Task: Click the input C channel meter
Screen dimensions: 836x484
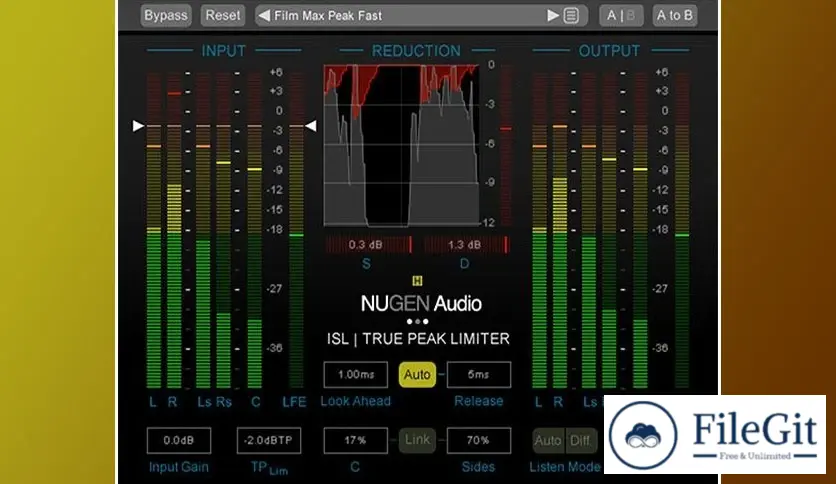Action: coord(255,230)
